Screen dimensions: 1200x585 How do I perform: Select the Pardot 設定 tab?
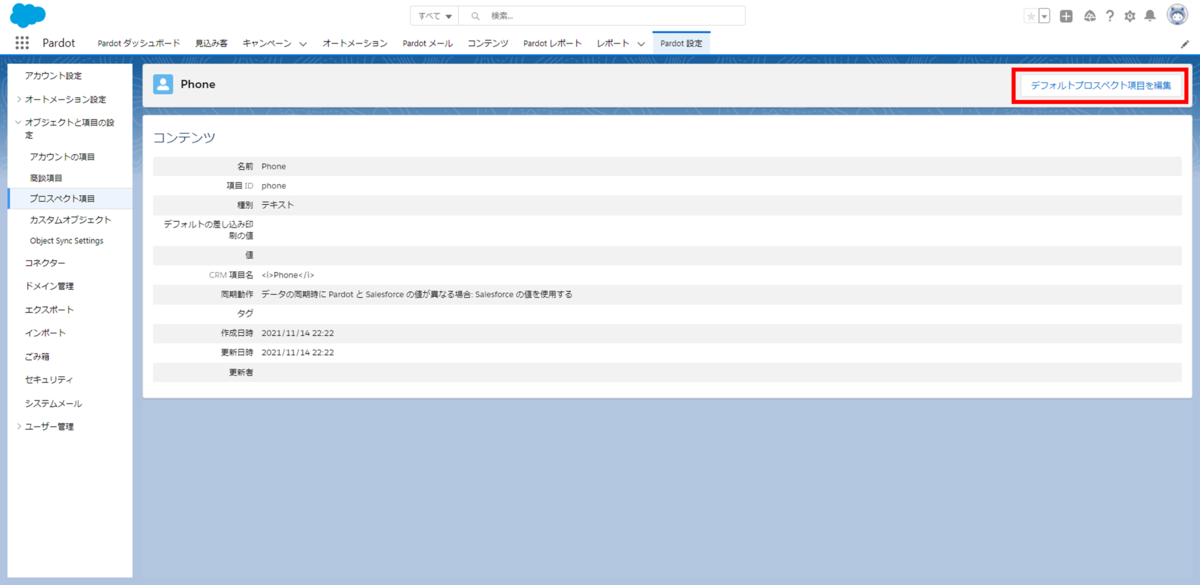681,43
